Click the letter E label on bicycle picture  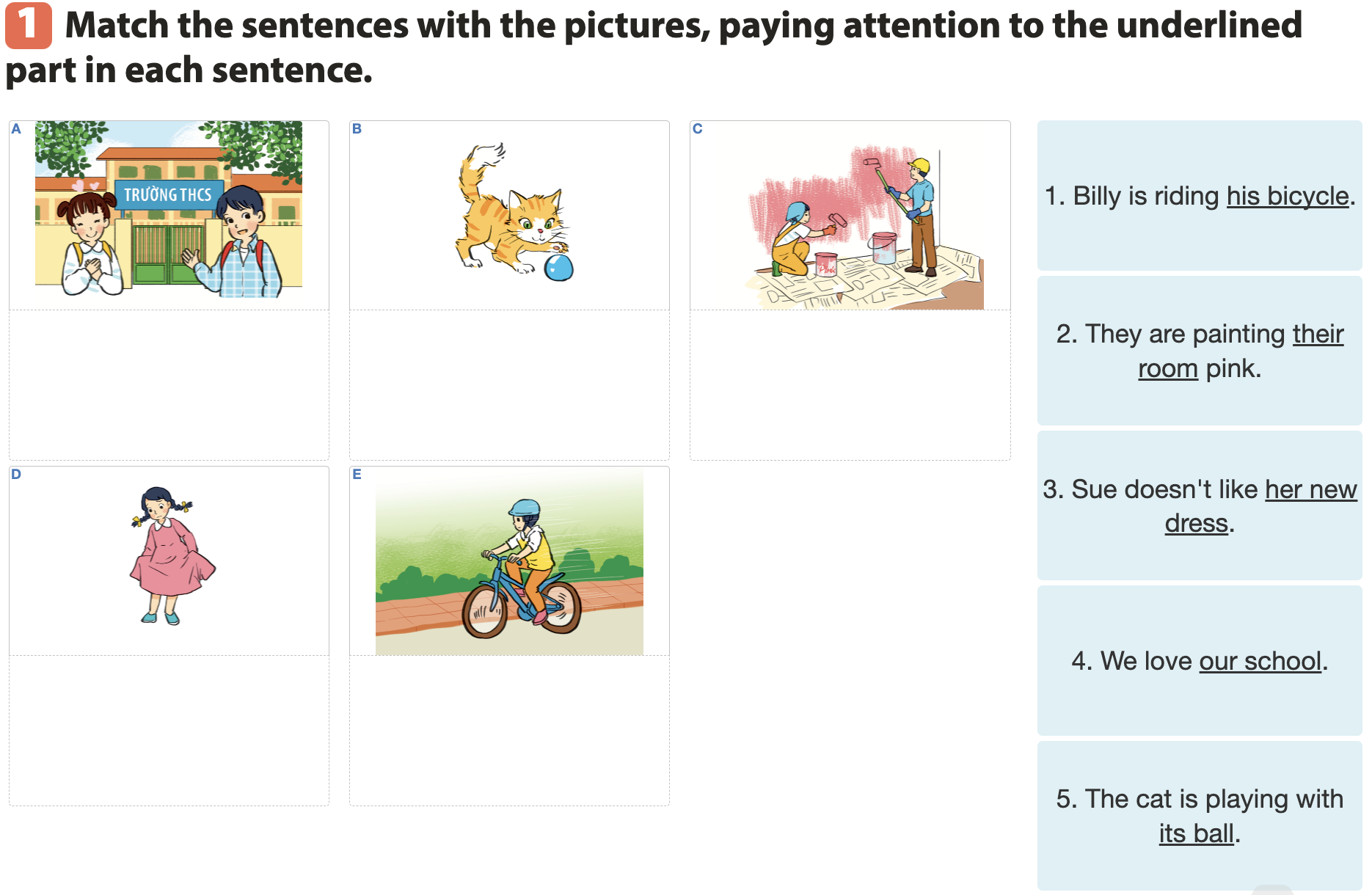pos(357,475)
